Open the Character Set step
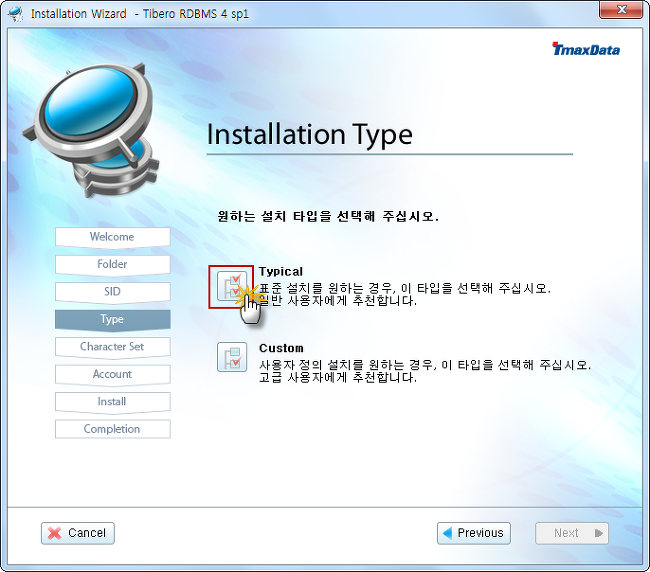The width and height of the screenshot is (650, 572). 112,347
